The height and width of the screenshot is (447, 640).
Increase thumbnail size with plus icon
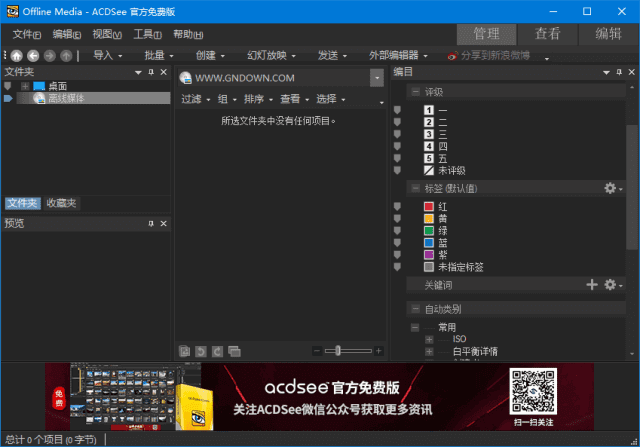click(379, 351)
